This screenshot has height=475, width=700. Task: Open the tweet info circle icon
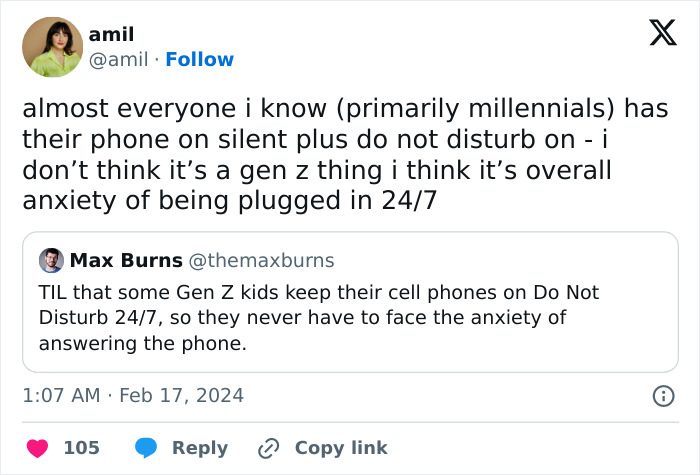point(662,396)
